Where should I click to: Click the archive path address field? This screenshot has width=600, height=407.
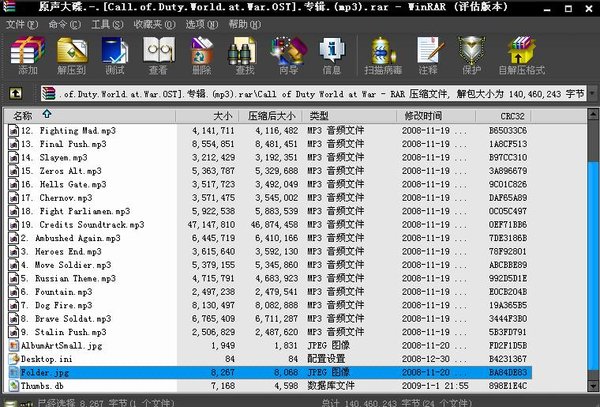[x=313, y=93]
